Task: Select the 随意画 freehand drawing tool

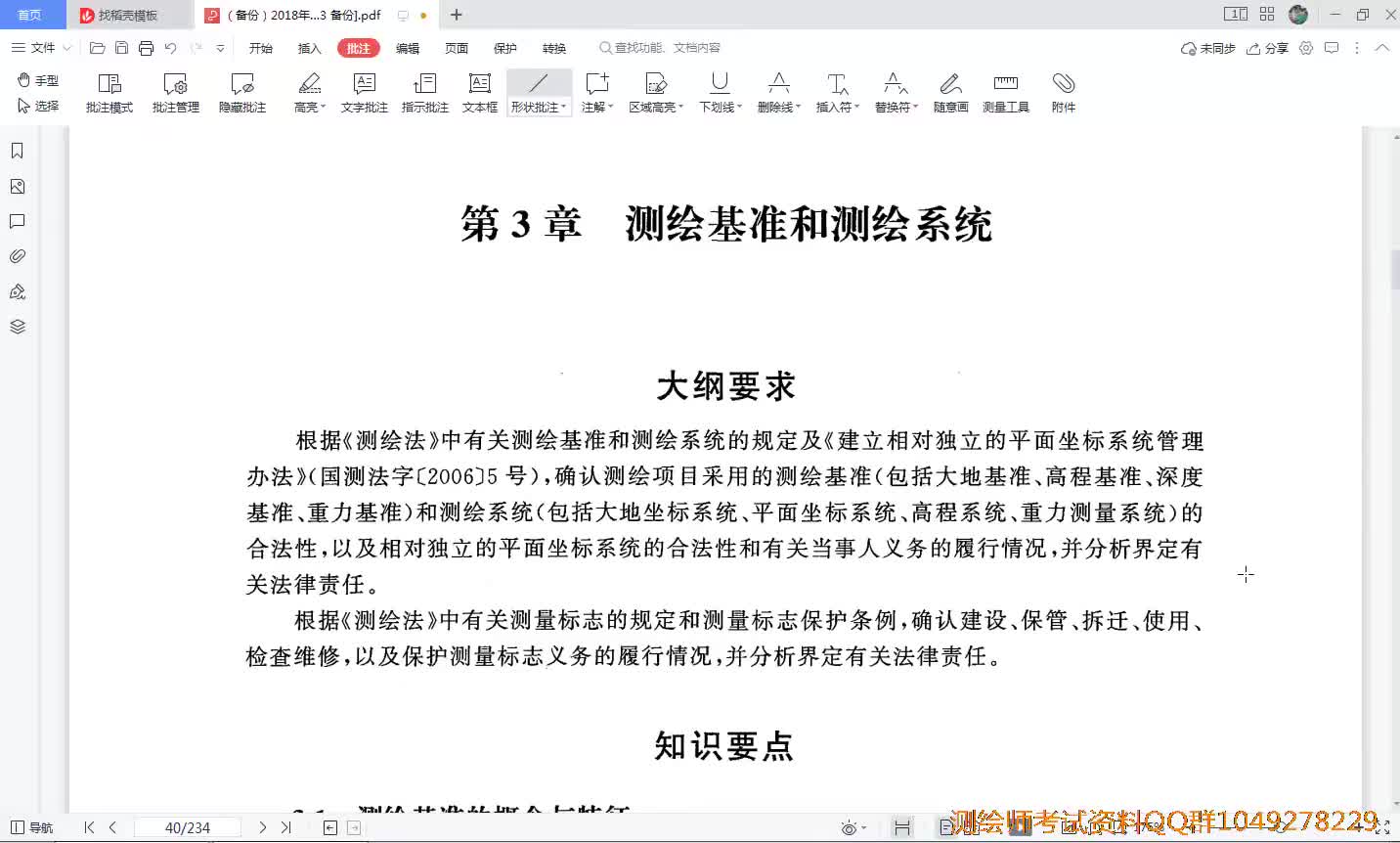Action: click(x=950, y=92)
